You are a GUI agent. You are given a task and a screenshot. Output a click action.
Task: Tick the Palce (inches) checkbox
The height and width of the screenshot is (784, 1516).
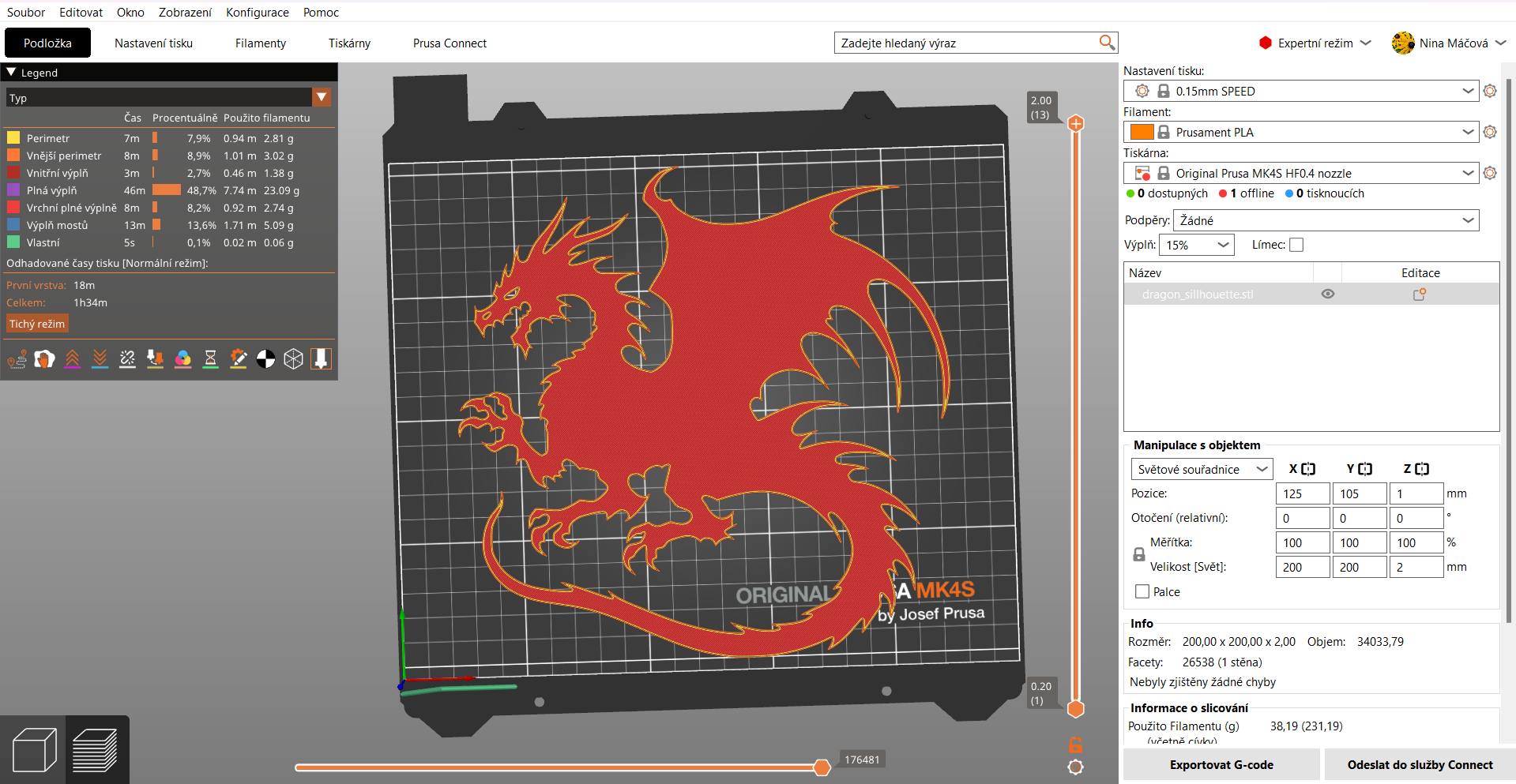(1142, 591)
